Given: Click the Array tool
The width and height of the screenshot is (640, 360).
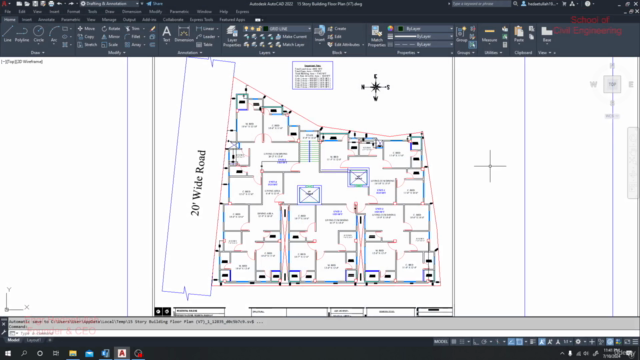Looking at the screenshot, I should click(x=133, y=45).
